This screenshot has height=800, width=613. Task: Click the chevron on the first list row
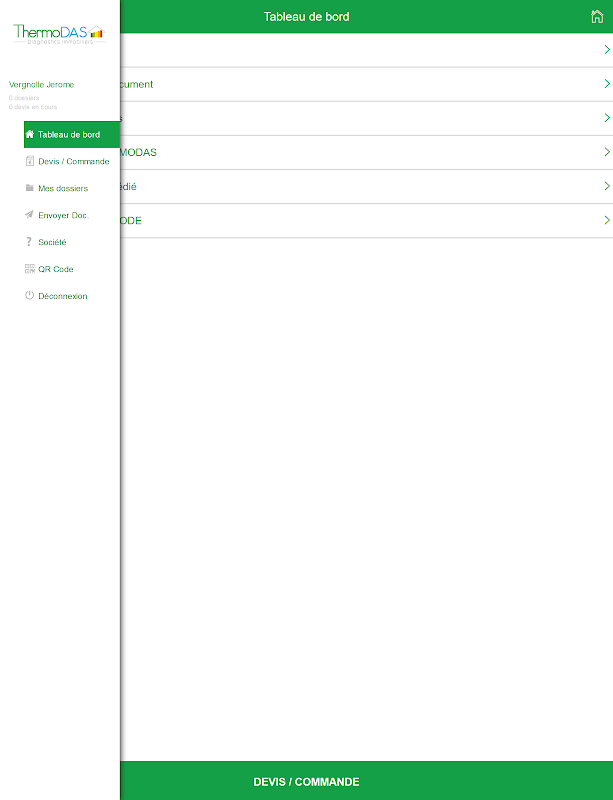tap(607, 49)
